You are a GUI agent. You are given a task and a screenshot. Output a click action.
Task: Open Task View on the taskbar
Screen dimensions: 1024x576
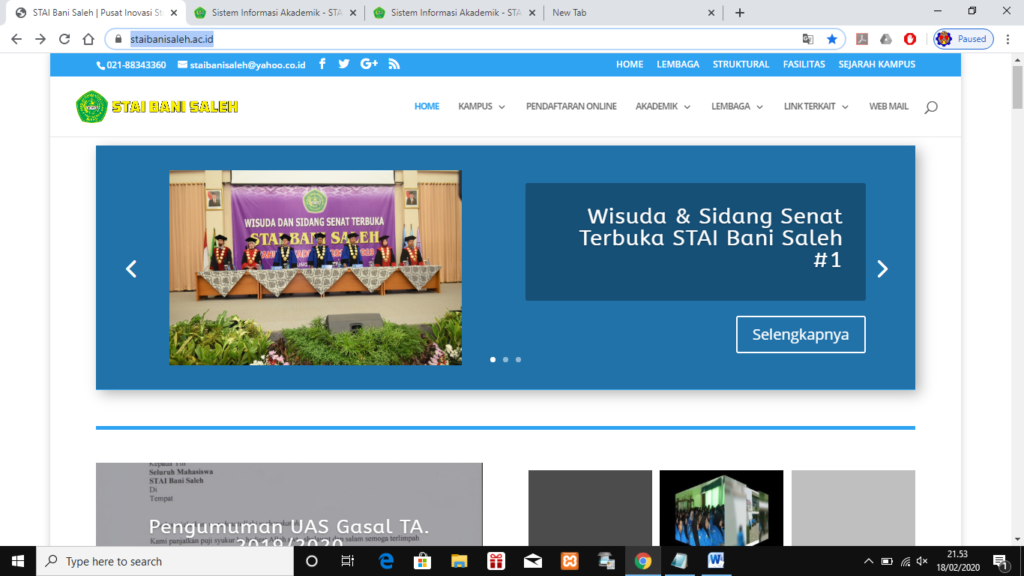point(347,561)
